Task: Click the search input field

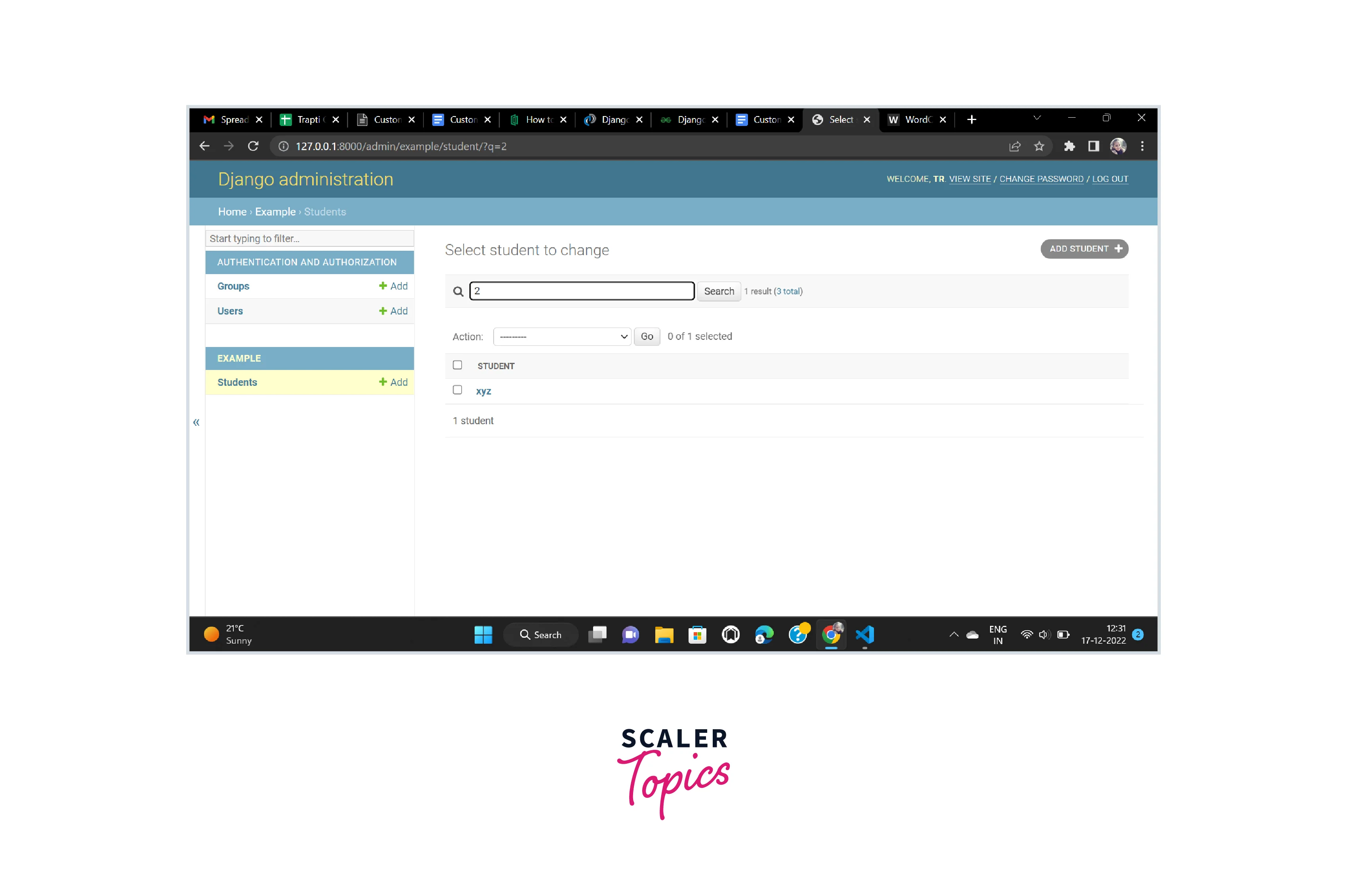Action: pos(582,291)
